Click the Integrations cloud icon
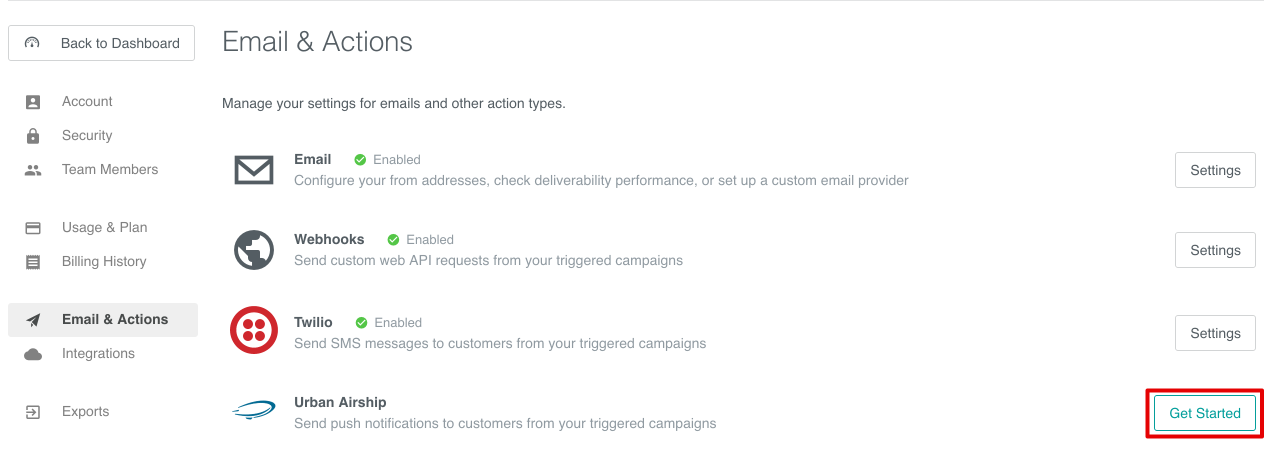The height and width of the screenshot is (462, 1283). click(33, 354)
